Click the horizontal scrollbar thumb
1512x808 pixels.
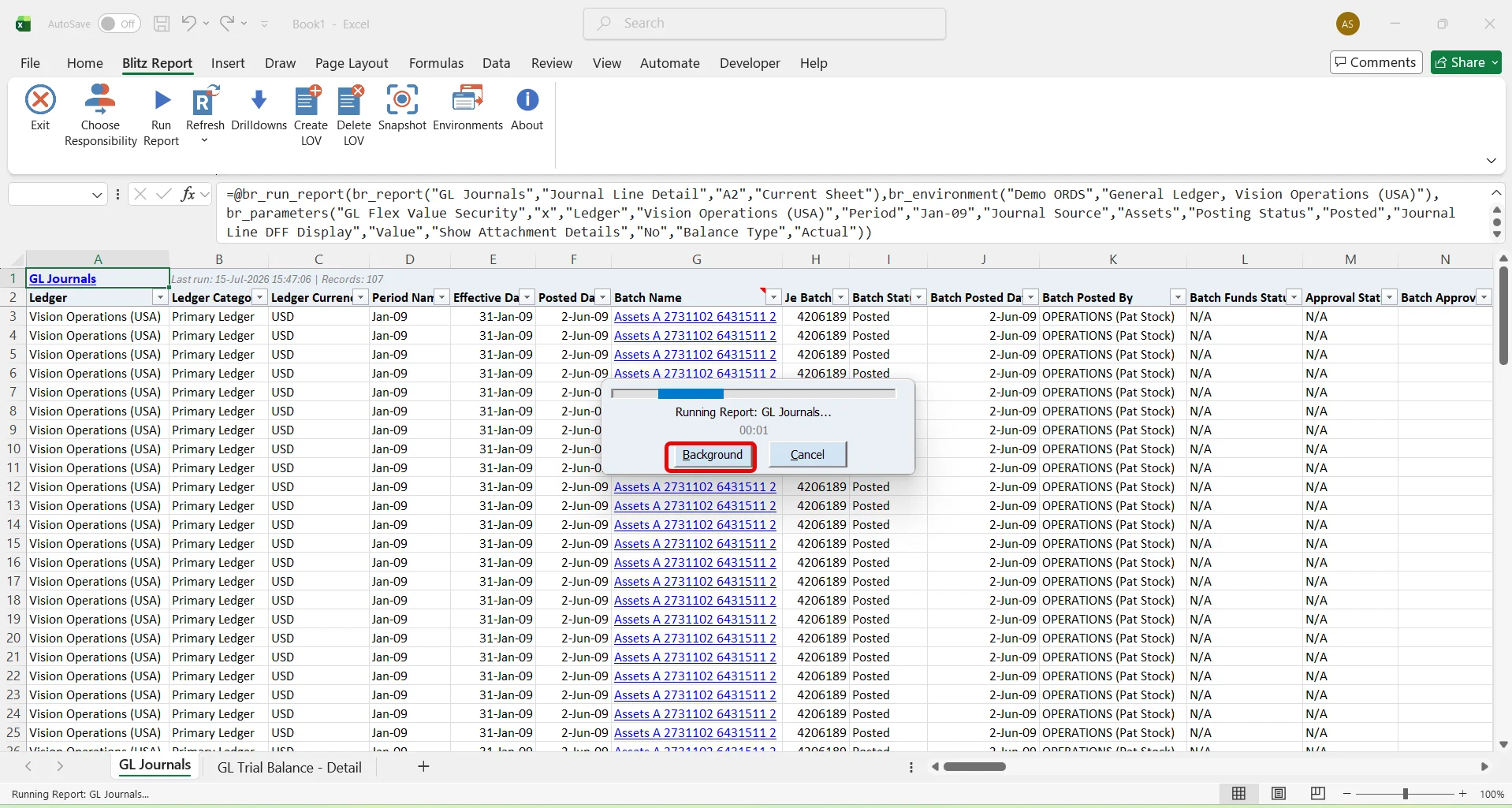point(974,766)
